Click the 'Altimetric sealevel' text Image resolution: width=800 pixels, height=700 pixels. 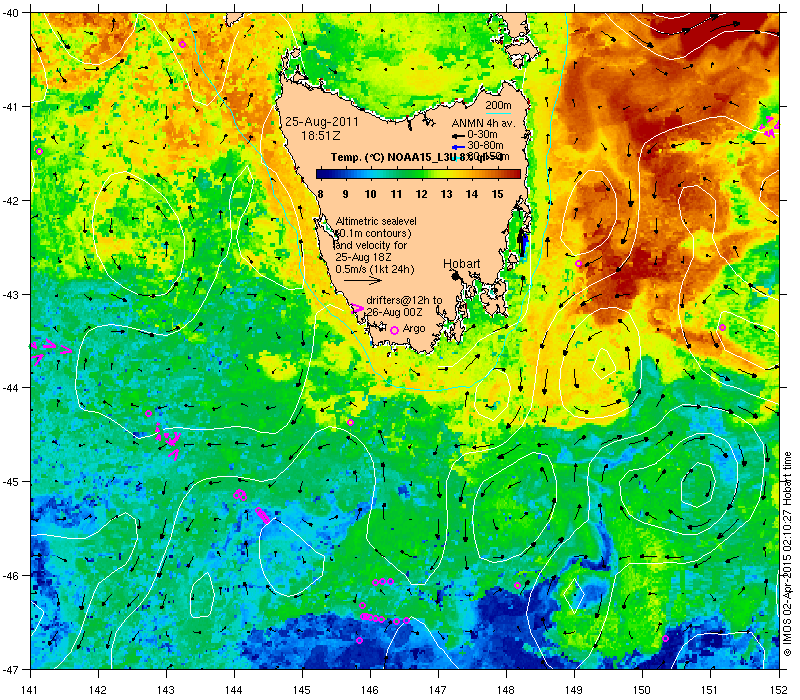point(376,221)
